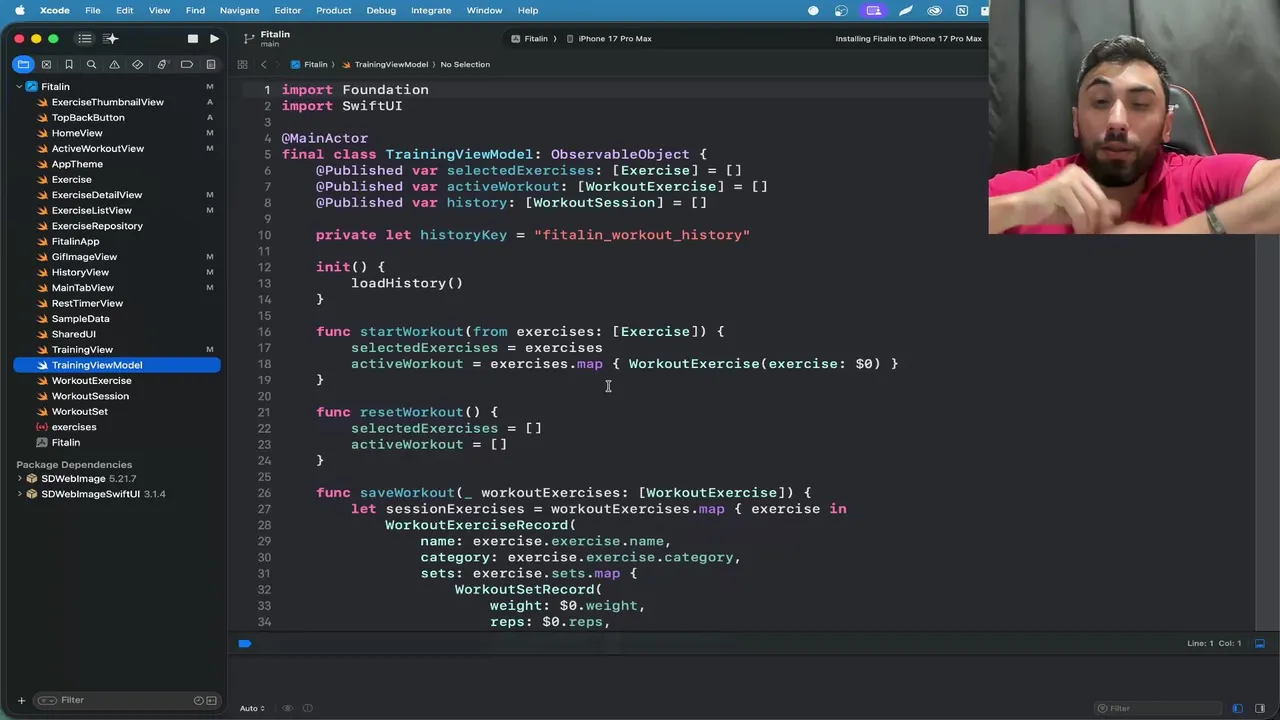This screenshot has width=1280, height=720.
Task: Open the Edit menu
Action: point(124,10)
